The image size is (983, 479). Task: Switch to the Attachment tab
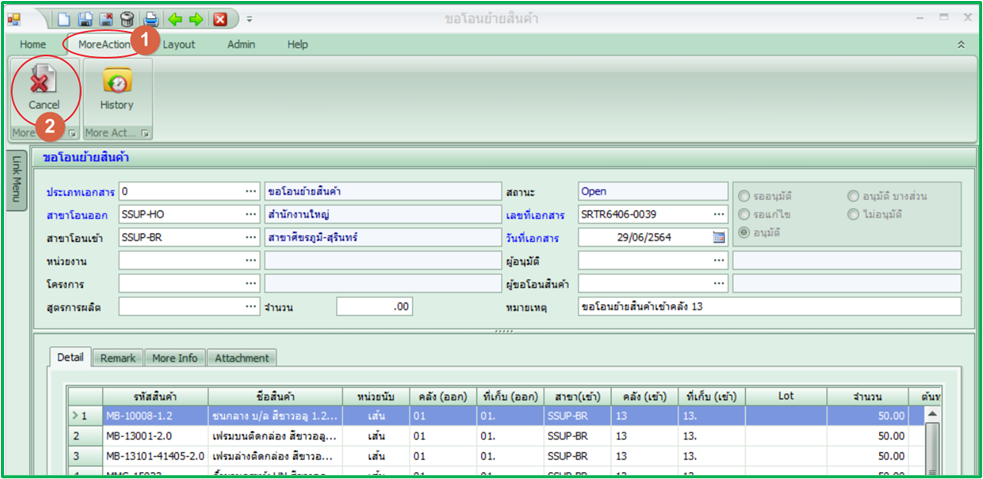241,358
